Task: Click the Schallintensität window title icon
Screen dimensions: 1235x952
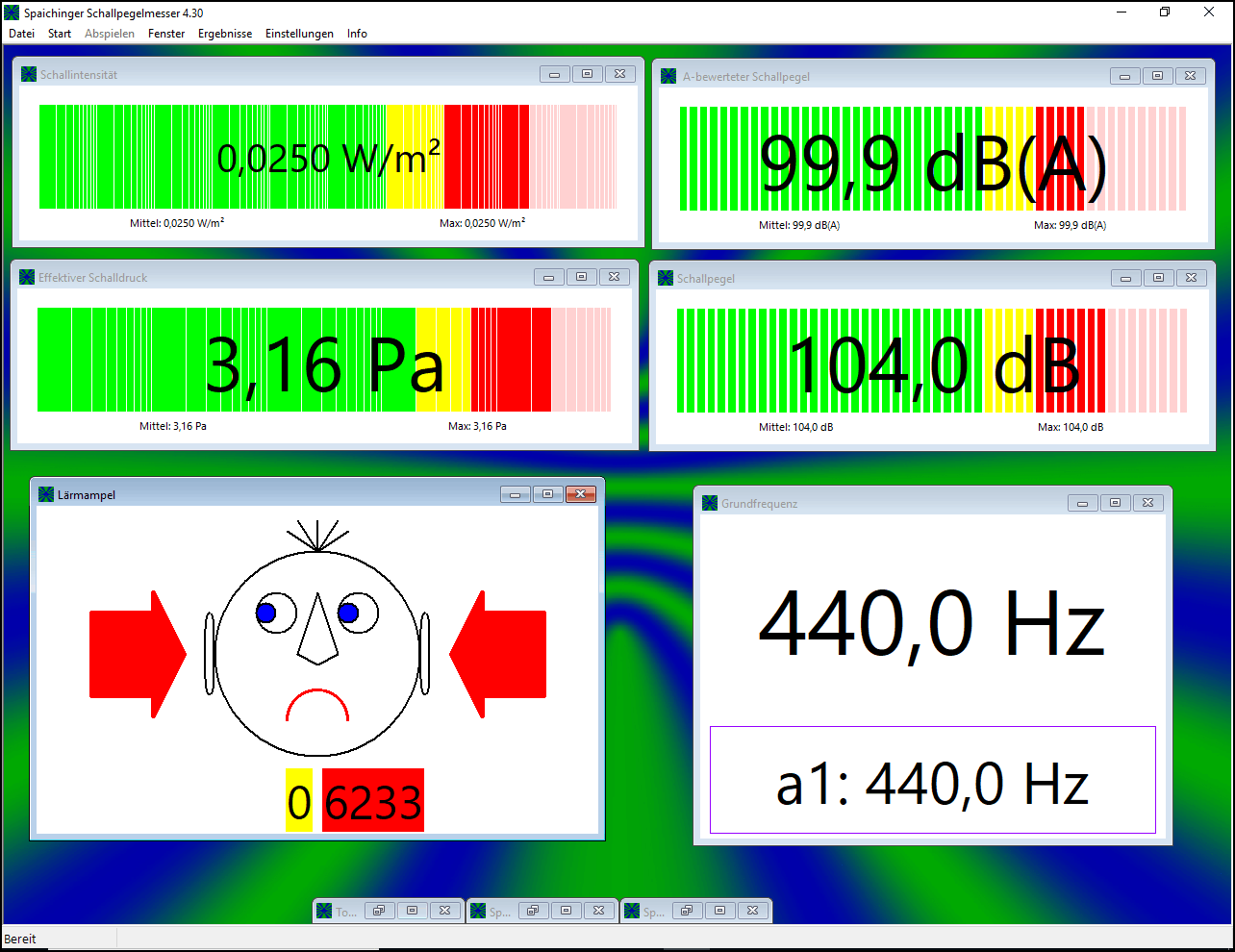Action: pos(29,74)
